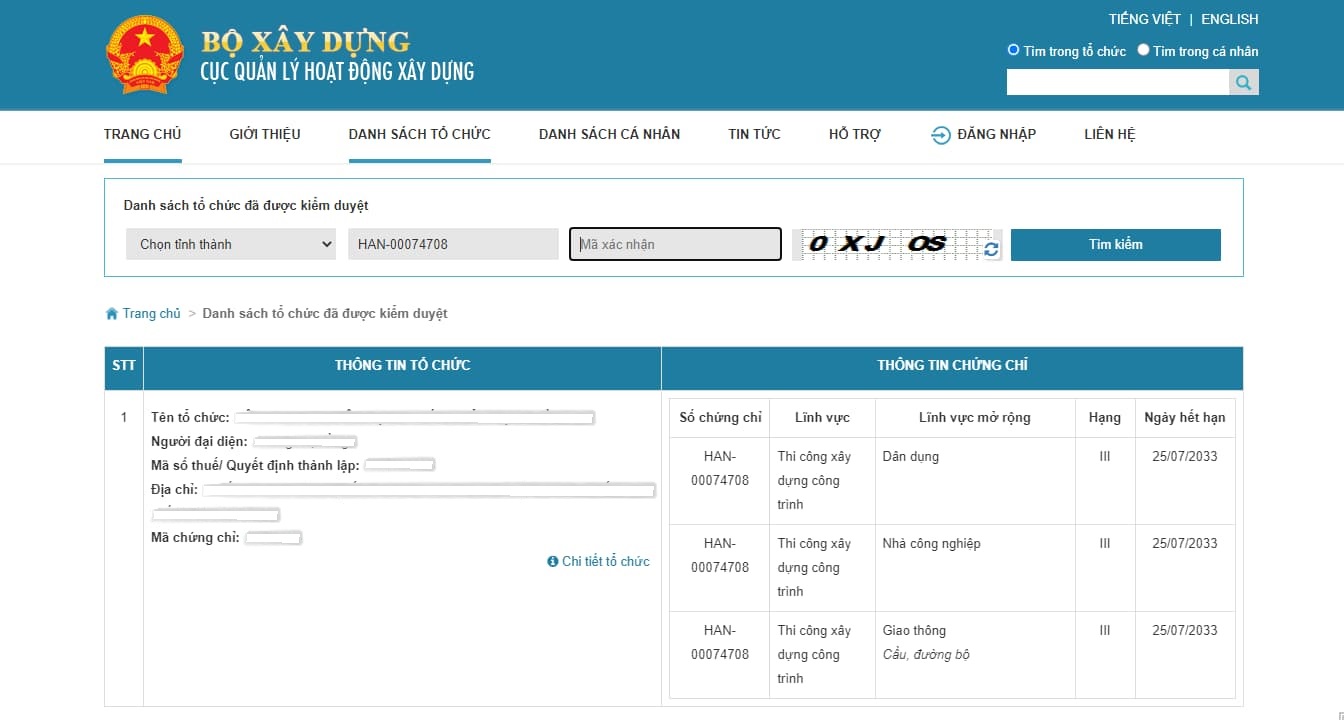
Task: Click the 'Tên tổ chức:' label
Action: tap(190, 418)
